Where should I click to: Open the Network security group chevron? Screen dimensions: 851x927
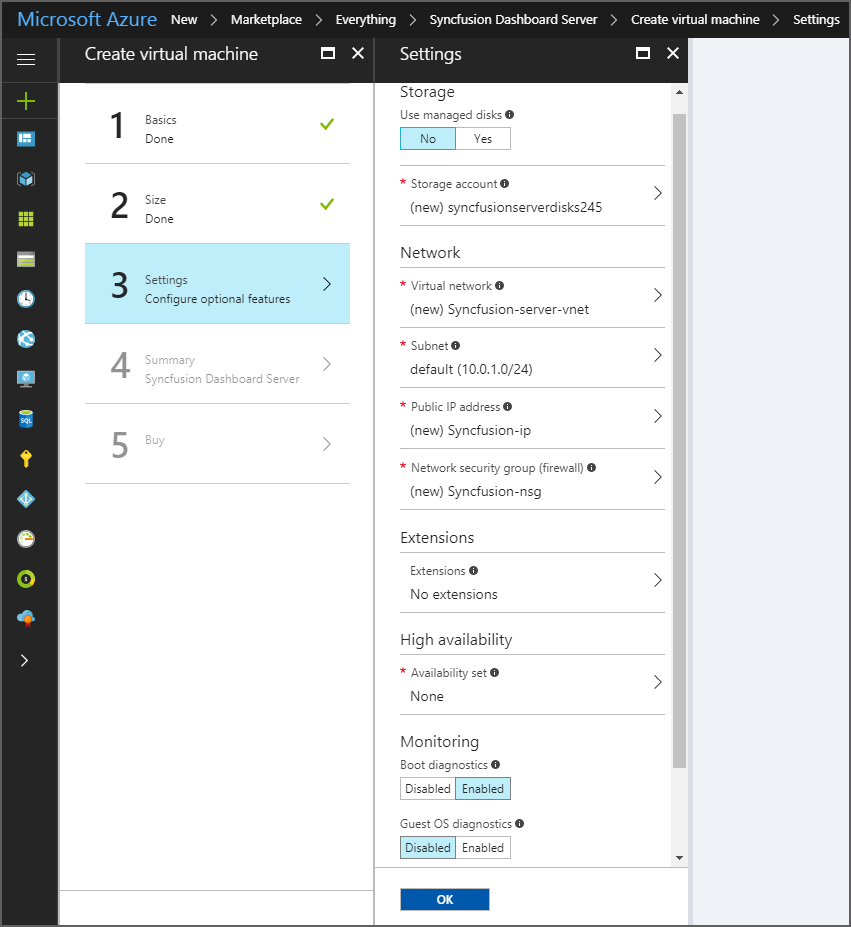point(657,477)
